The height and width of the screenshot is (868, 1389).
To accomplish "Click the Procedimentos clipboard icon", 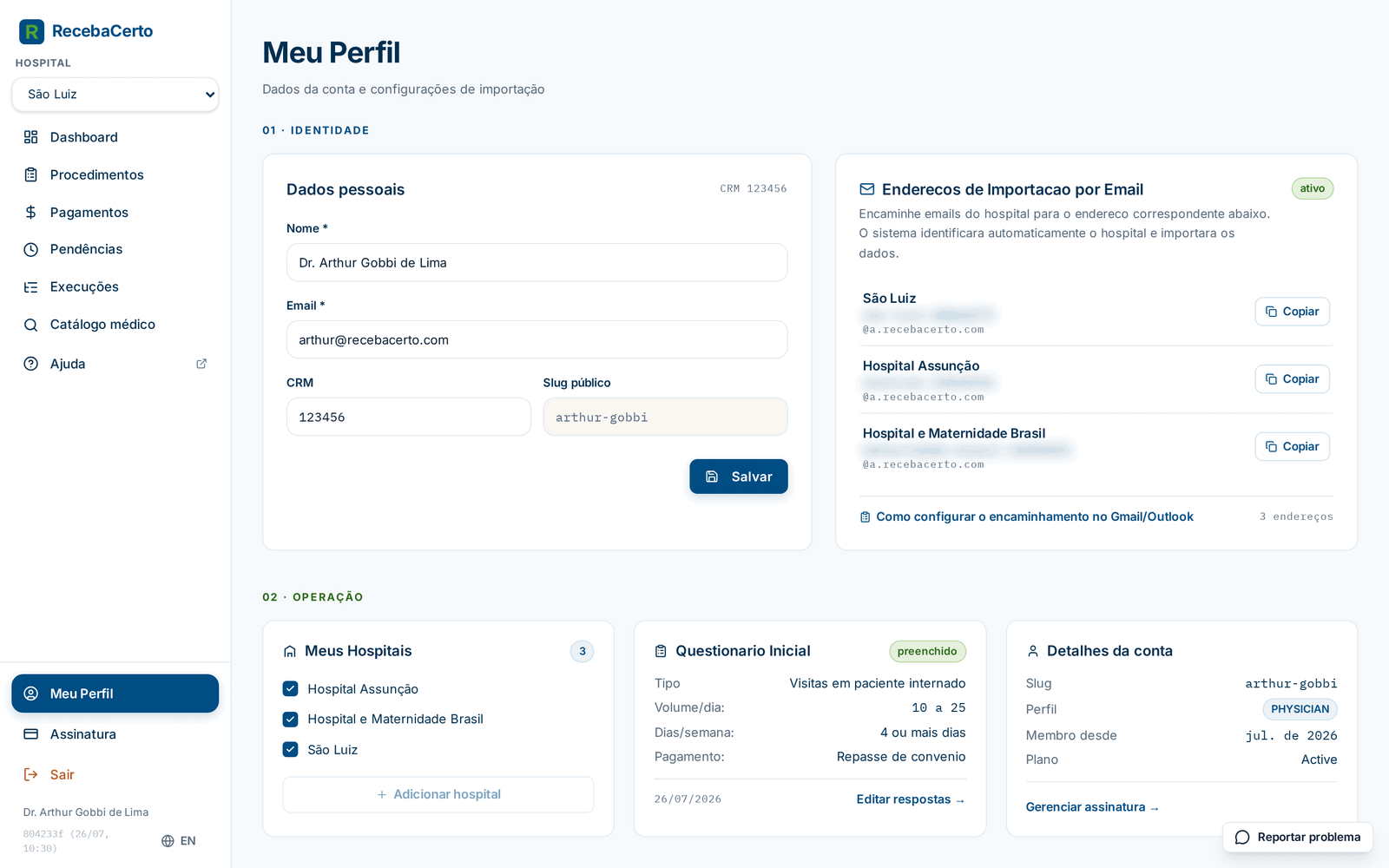I will click(31, 174).
